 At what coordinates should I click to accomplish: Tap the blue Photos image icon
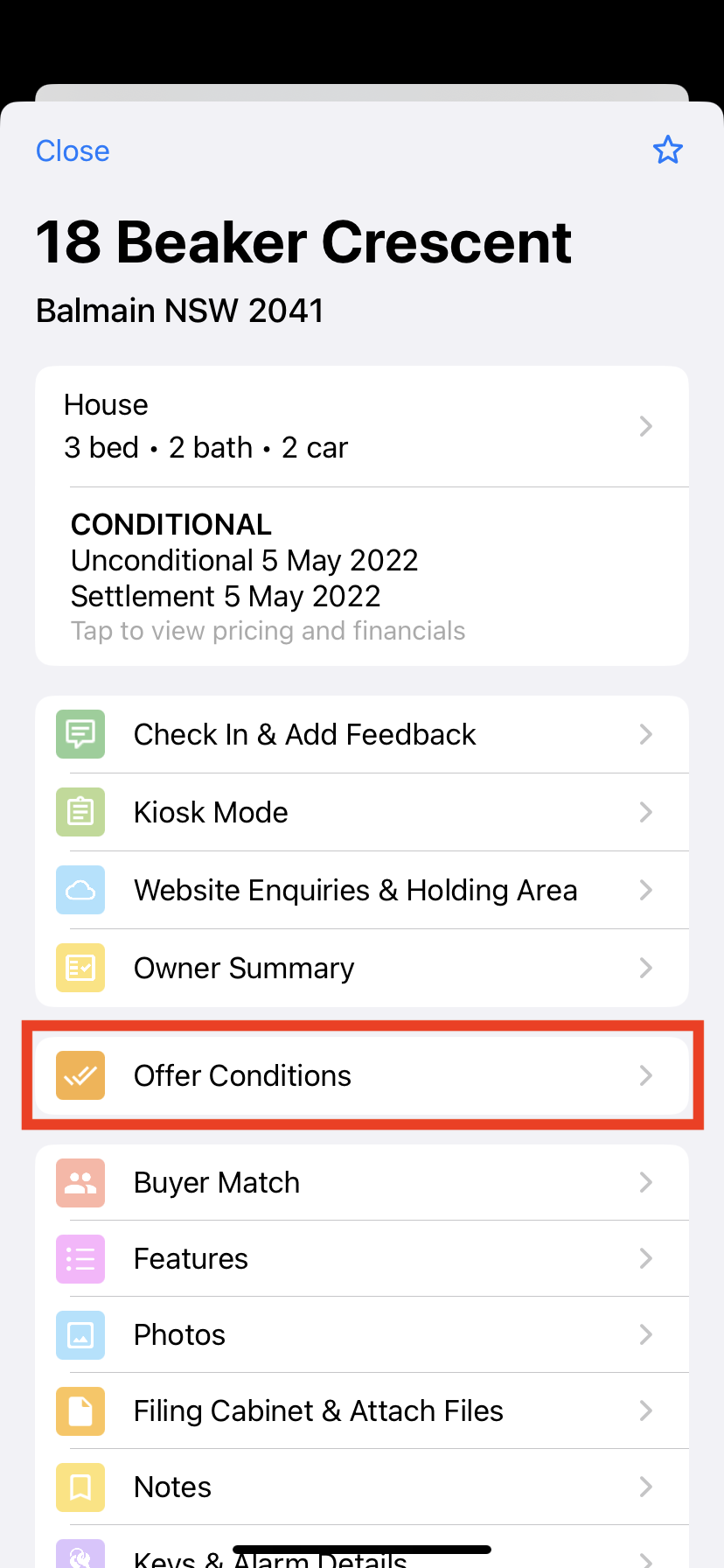(80, 1335)
